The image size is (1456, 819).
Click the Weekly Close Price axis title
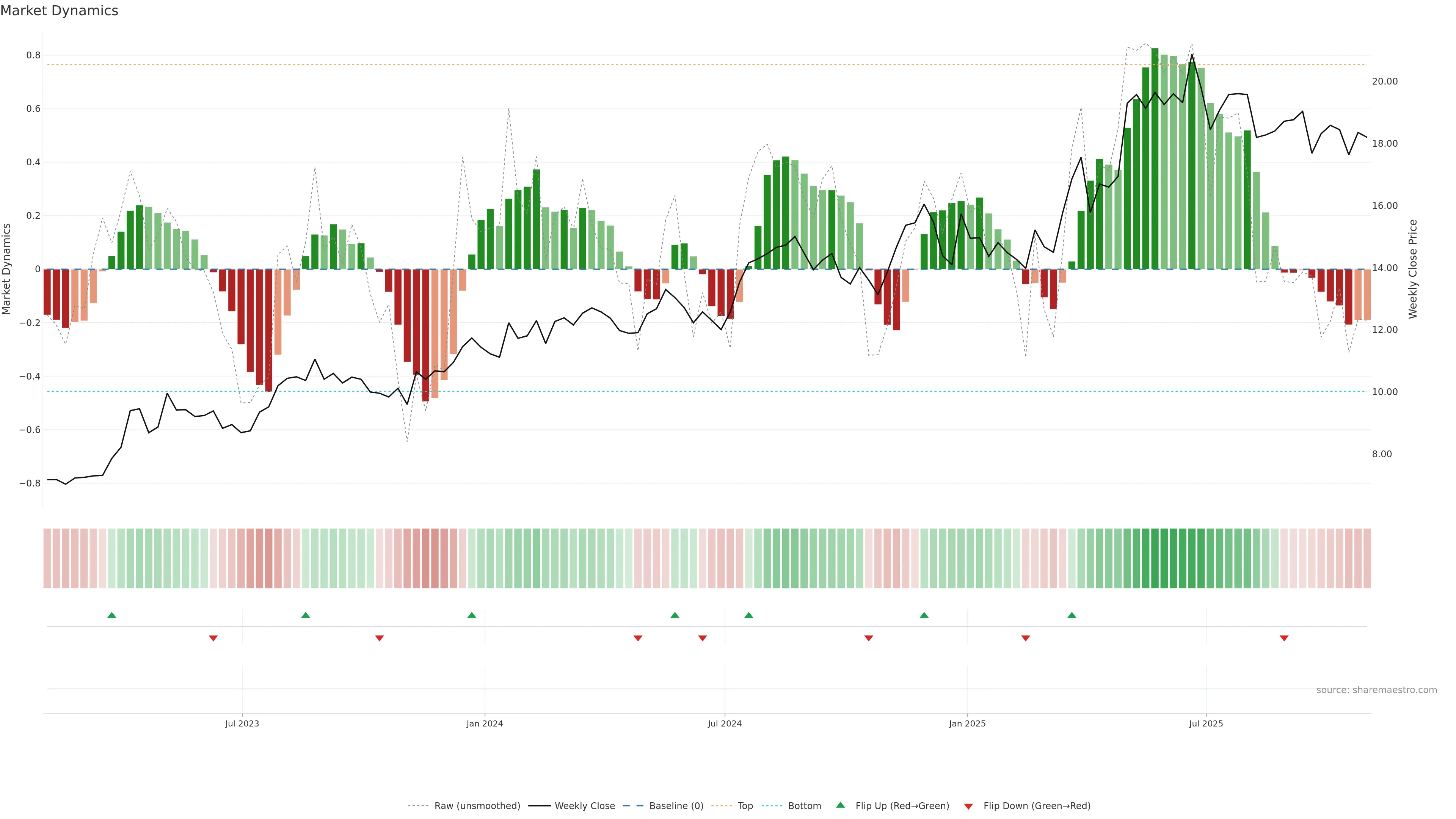click(1412, 269)
